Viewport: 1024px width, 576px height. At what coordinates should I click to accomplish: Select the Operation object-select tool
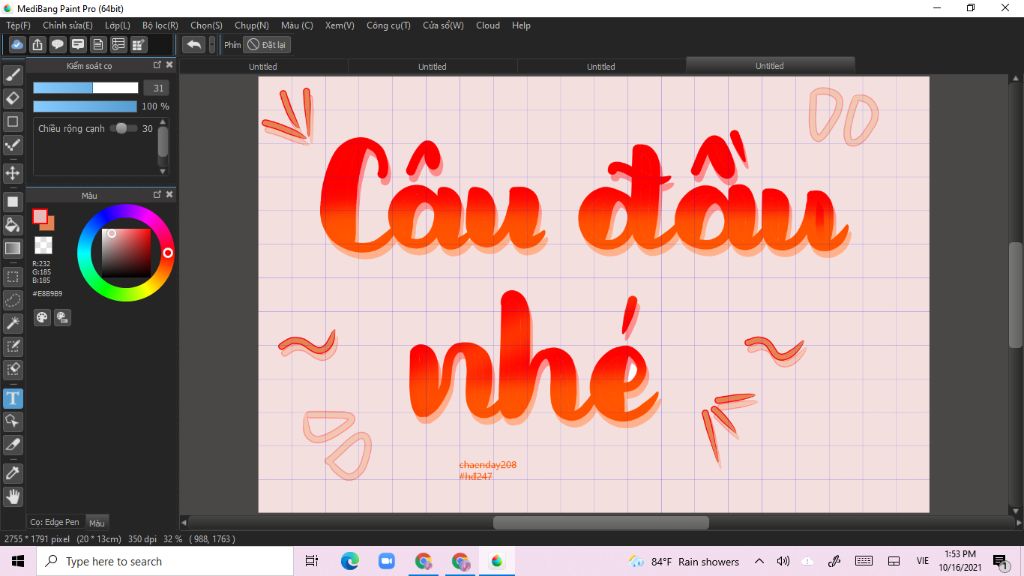(12, 421)
